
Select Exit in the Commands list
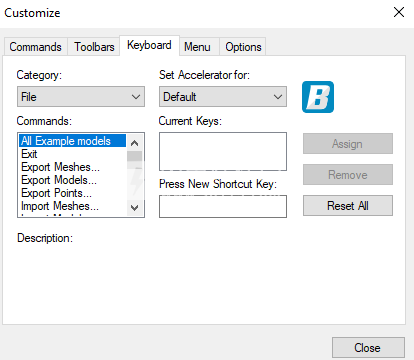pyautogui.click(x=73, y=154)
